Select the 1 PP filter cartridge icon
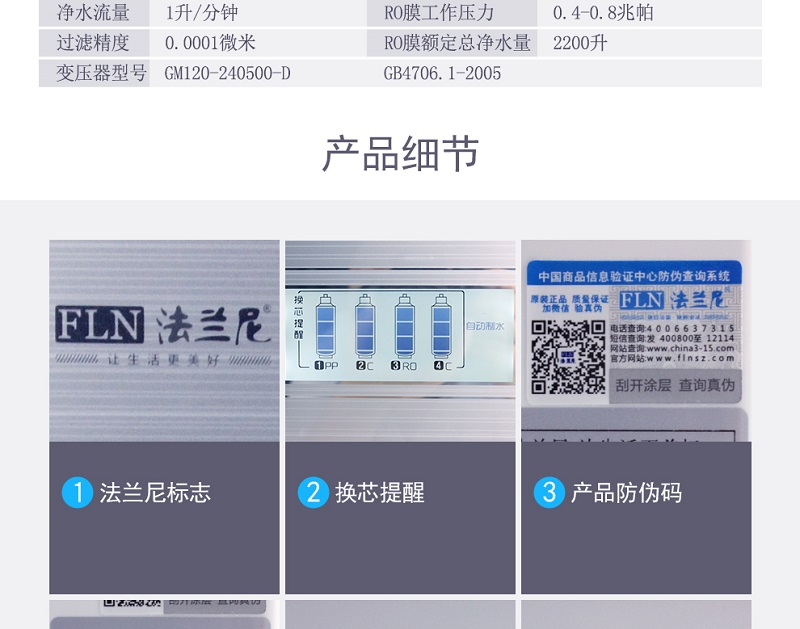The height and width of the screenshot is (629, 800). 326,326
